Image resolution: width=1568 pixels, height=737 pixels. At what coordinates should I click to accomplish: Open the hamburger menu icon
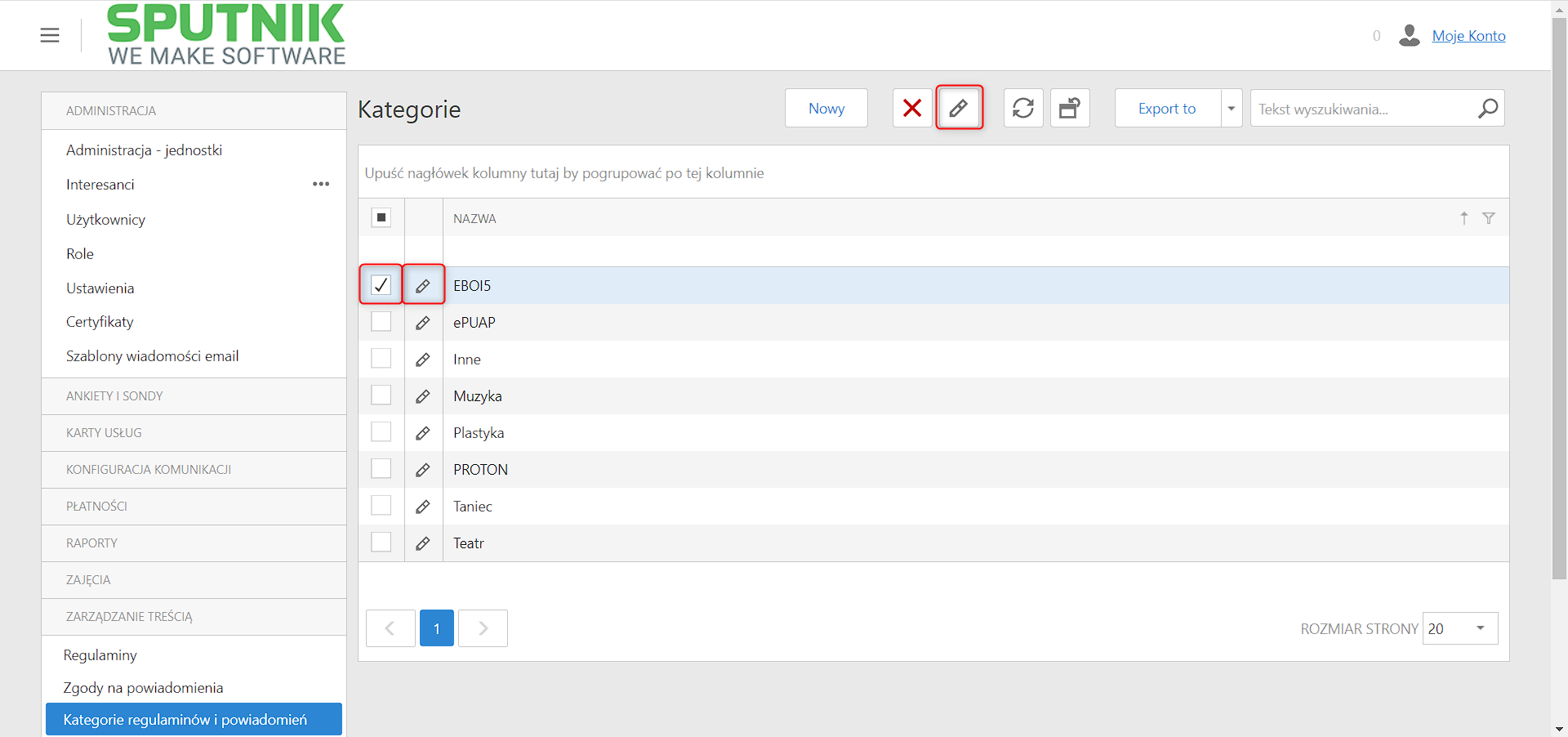click(50, 35)
